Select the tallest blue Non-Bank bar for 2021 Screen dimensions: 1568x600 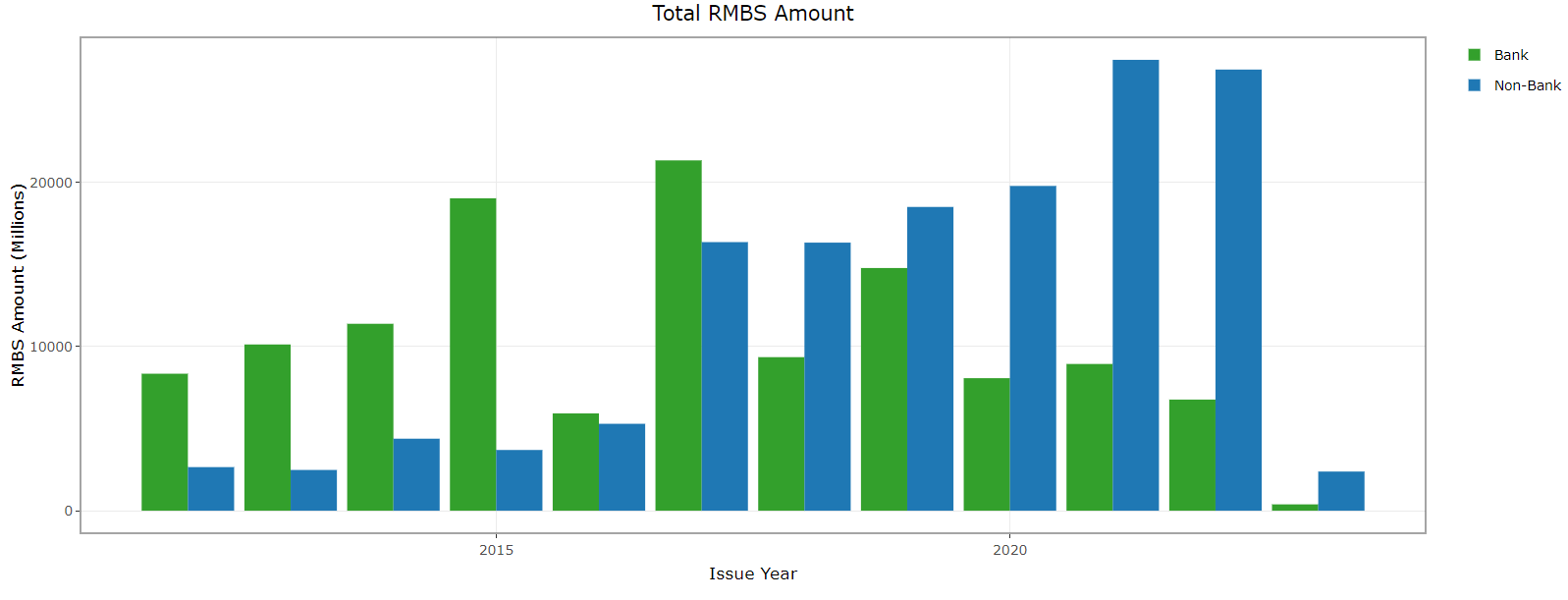[1135, 285]
